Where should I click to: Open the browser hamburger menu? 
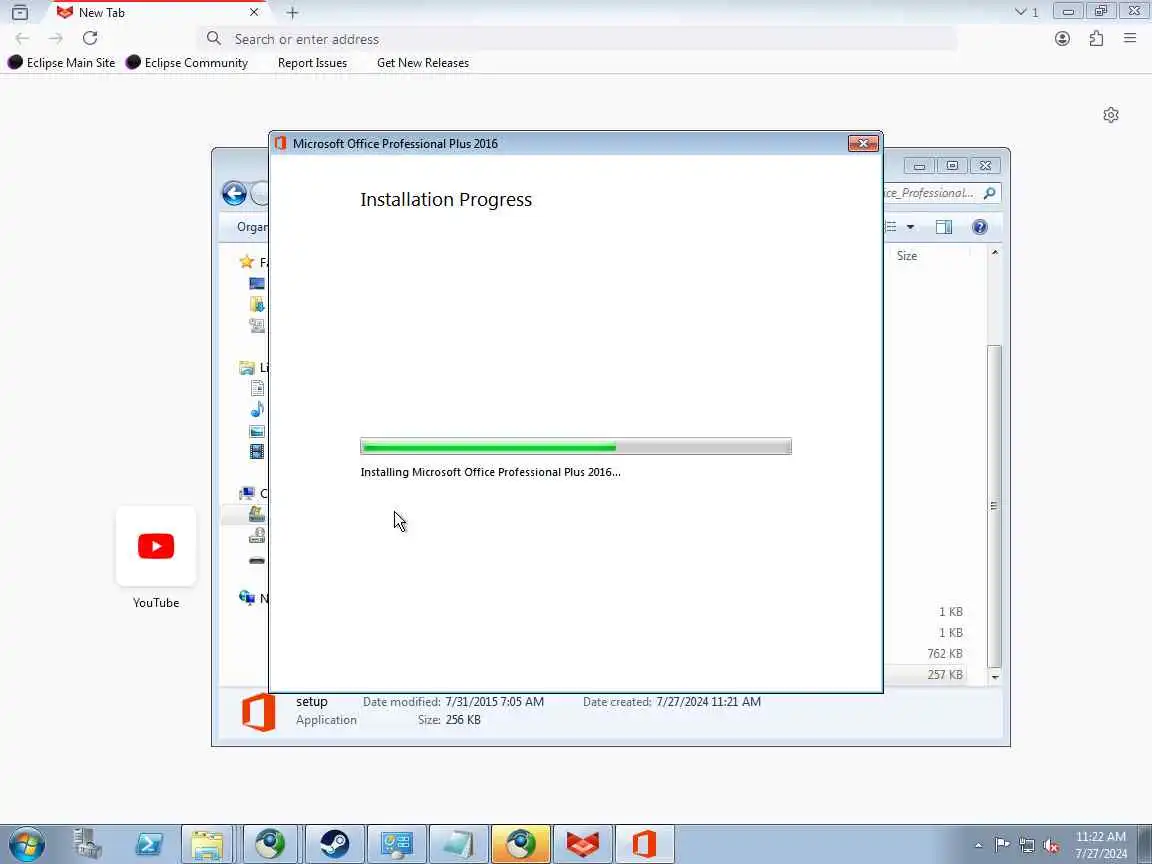[x=1130, y=38]
